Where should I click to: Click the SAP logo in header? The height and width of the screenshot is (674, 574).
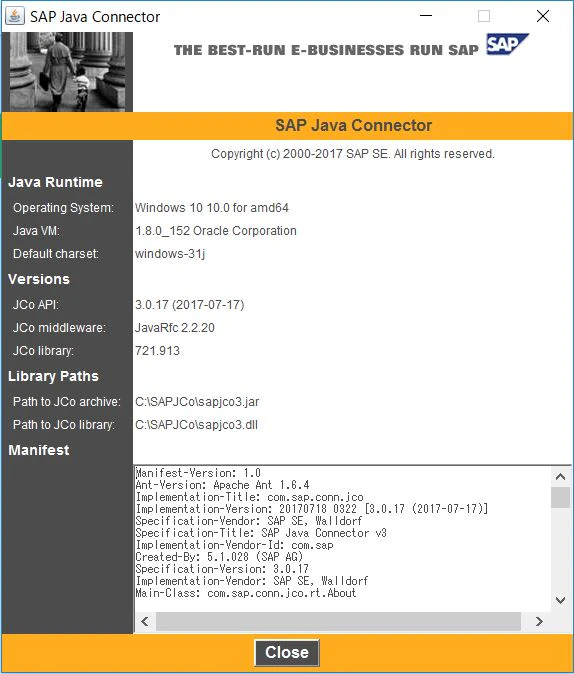[507, 44]
